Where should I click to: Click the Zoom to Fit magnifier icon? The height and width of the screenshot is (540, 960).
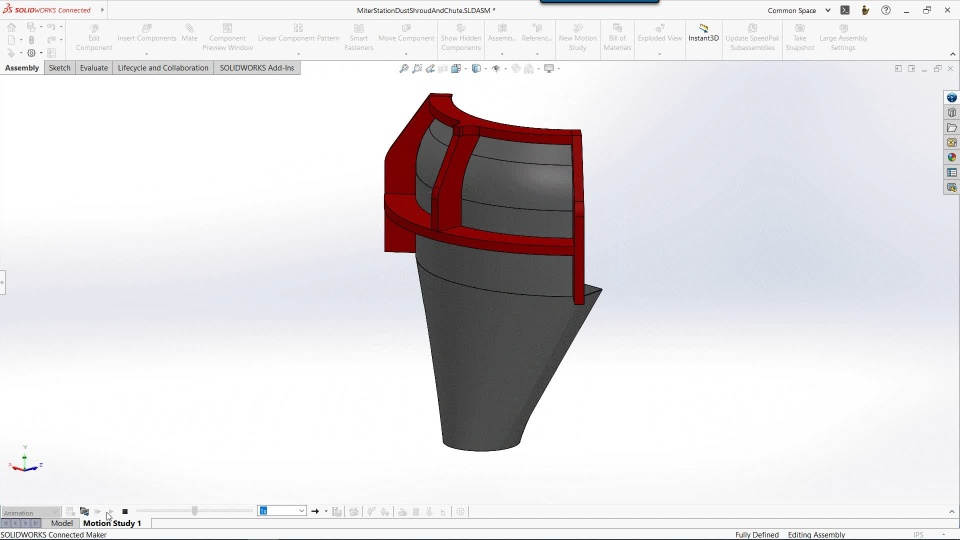[404, 69]
